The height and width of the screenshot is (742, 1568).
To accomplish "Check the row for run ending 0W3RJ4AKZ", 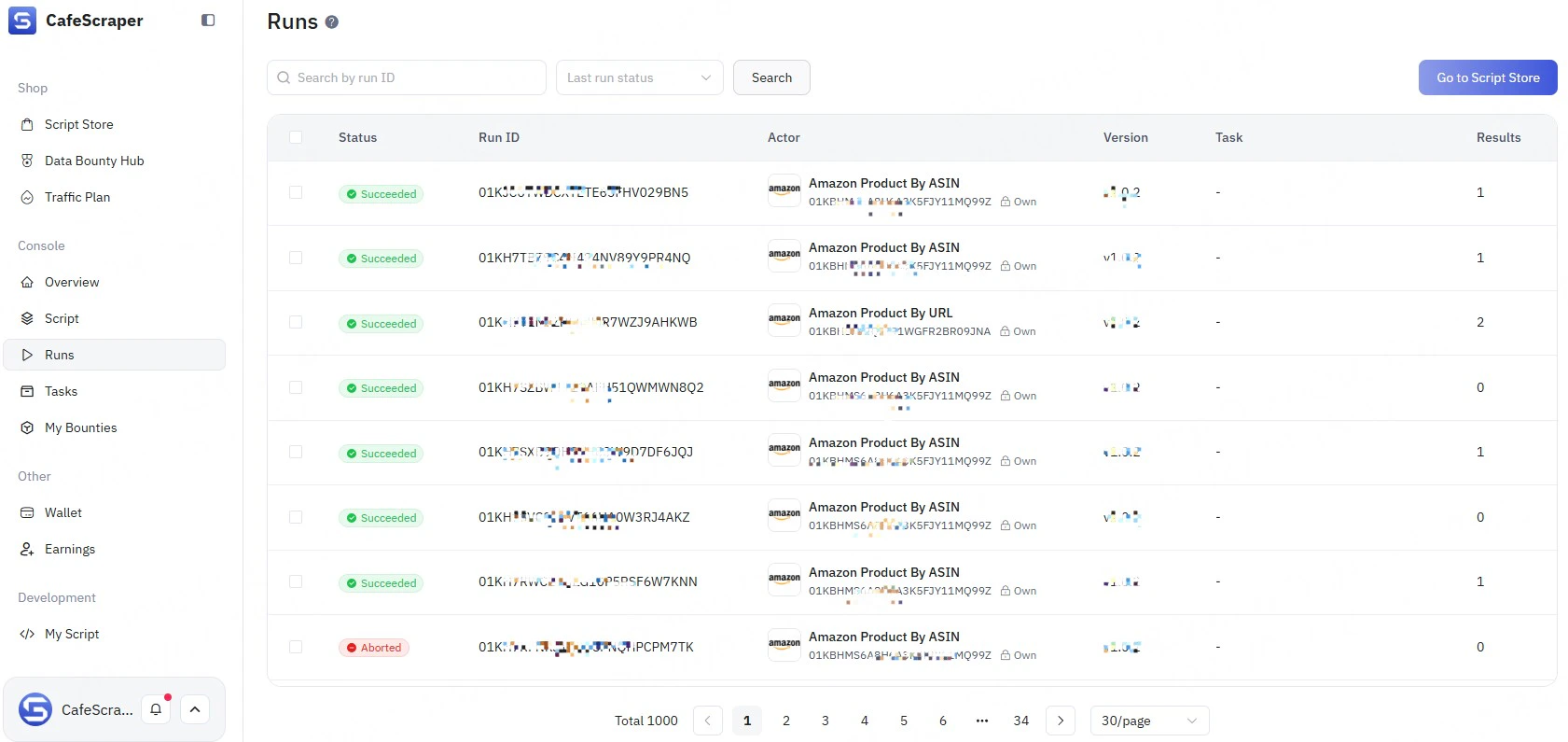I will (296, 517).
